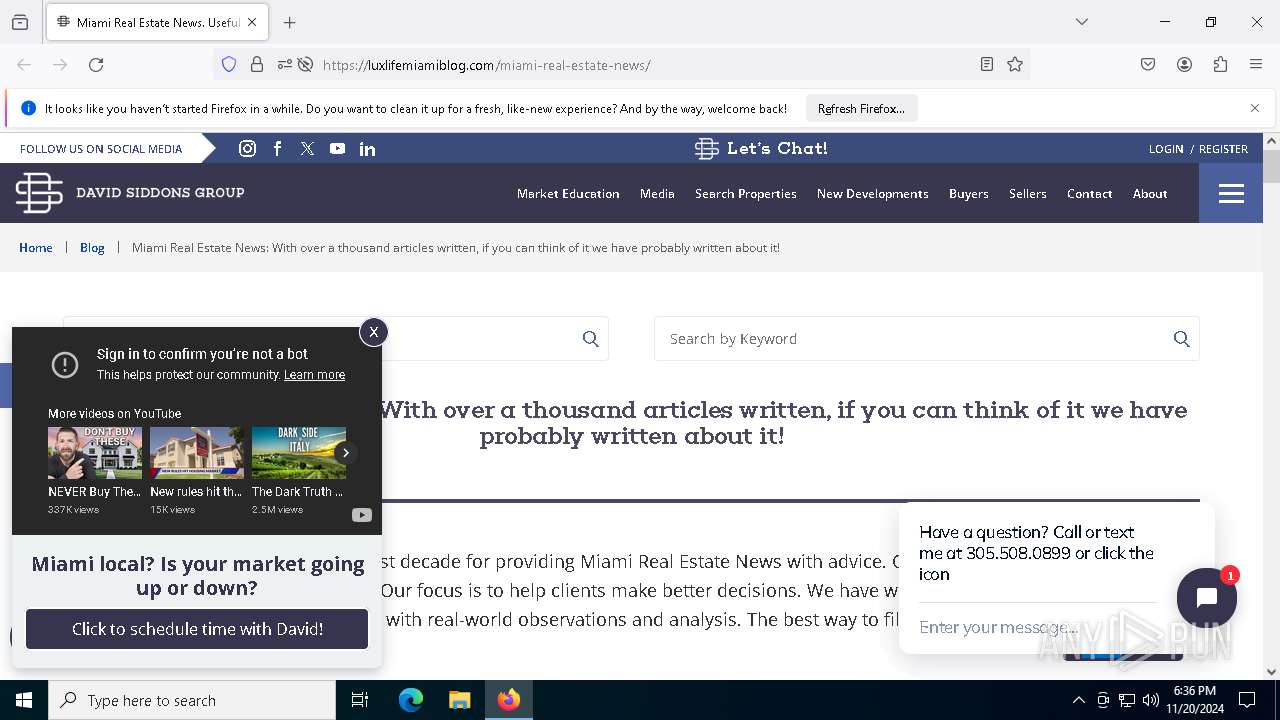Open Firefox account profile icon

coord(1184,65)
